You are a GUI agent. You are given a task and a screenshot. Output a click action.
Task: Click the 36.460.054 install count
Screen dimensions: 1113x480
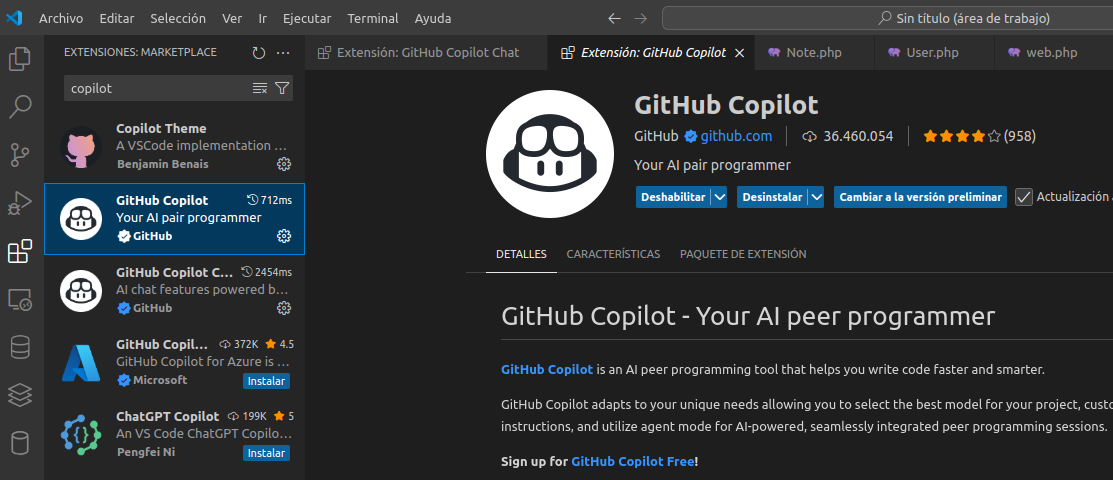858,136
